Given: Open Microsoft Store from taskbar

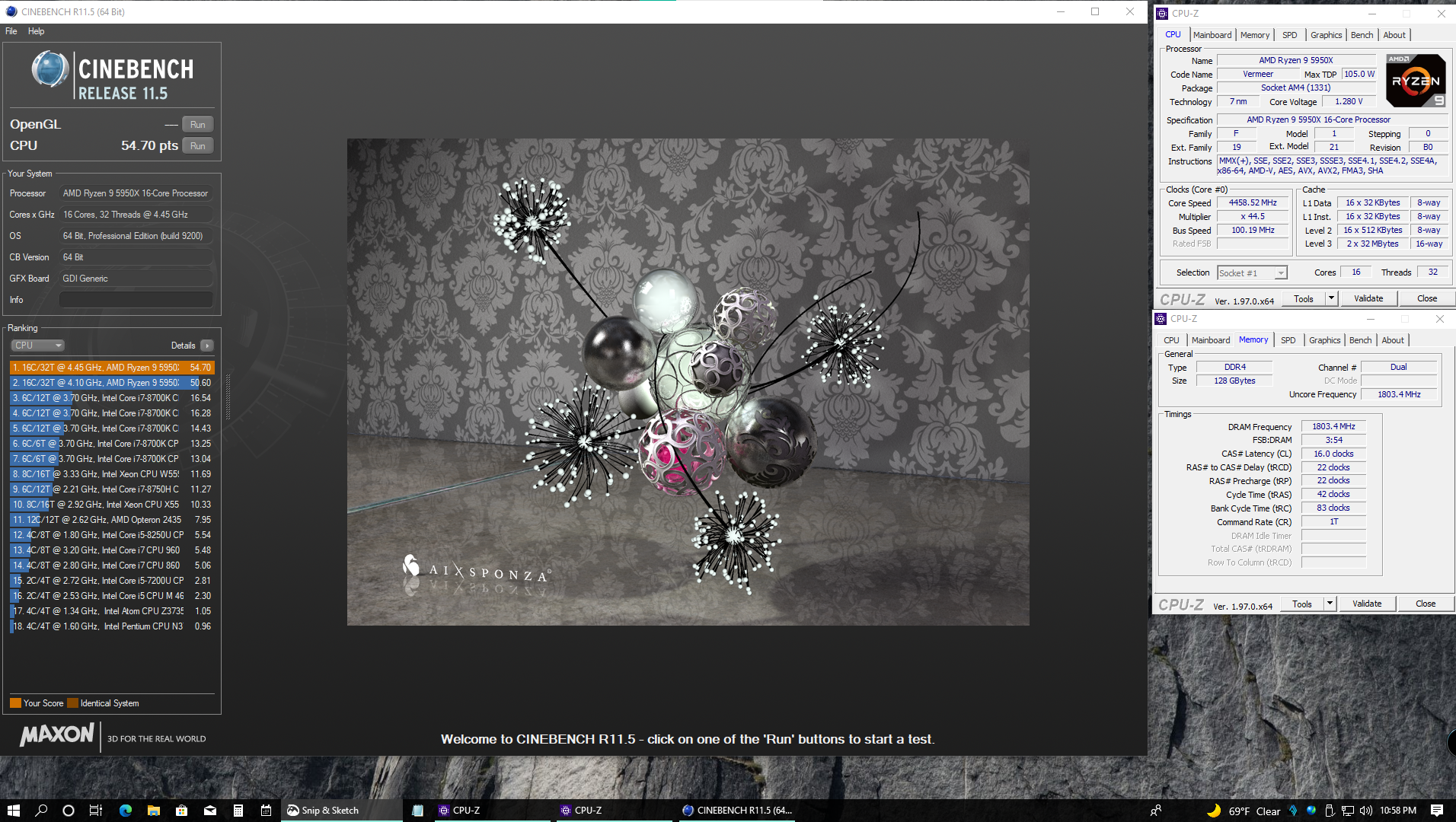Looking at the screenshot, I should (182, 811).
